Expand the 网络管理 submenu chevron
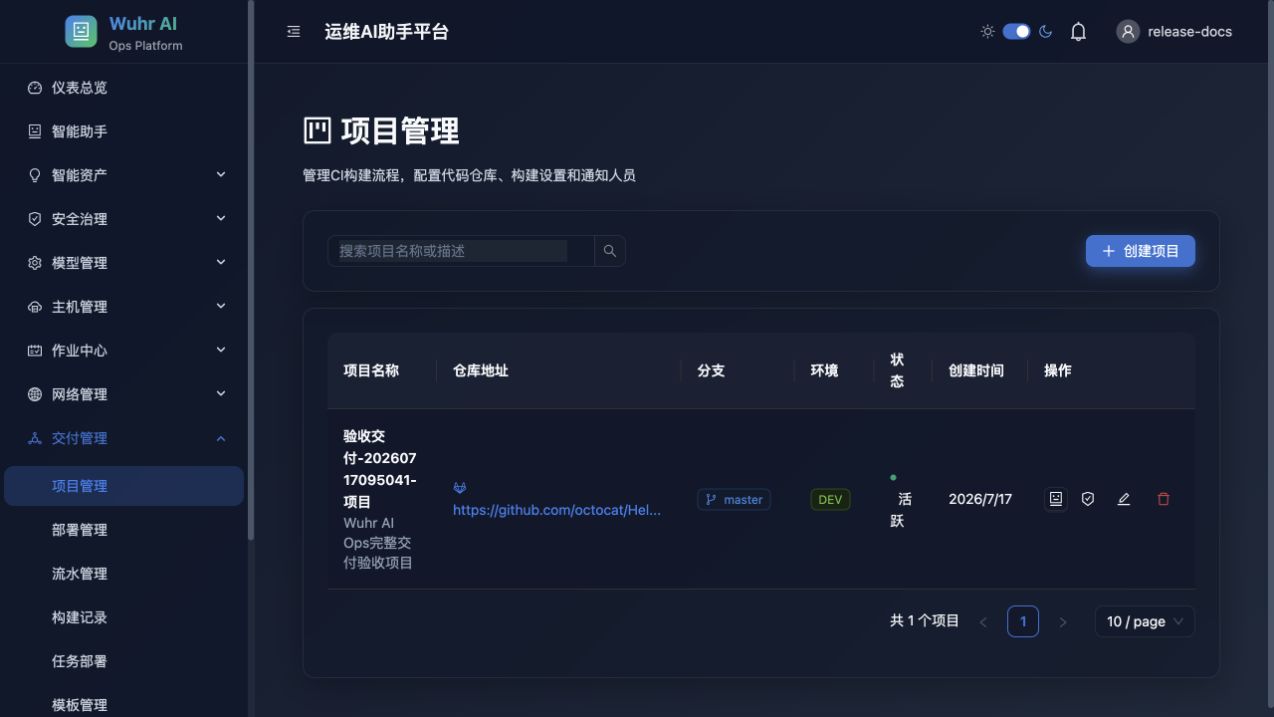1274x717 pixels. [221, 394]
